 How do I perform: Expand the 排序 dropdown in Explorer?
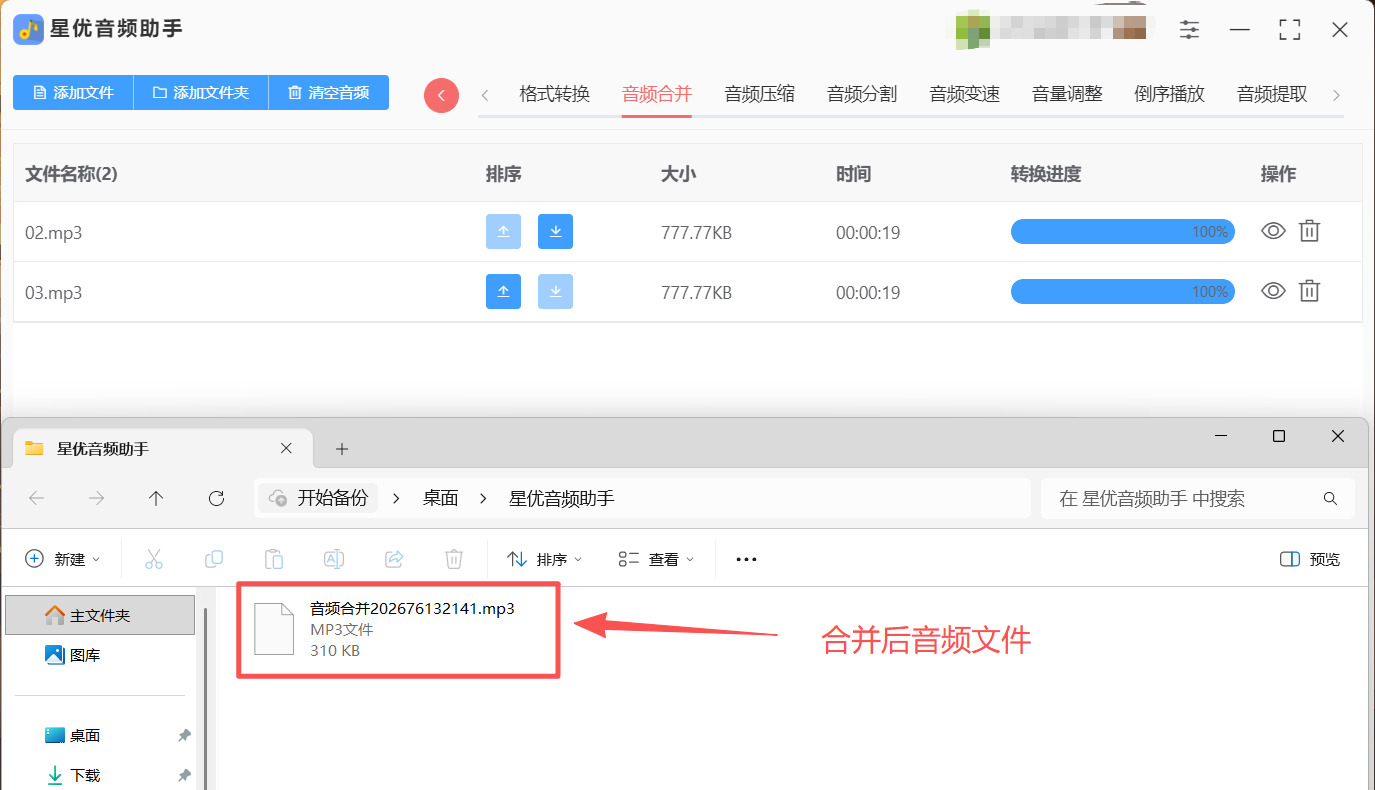click(545, 559)
